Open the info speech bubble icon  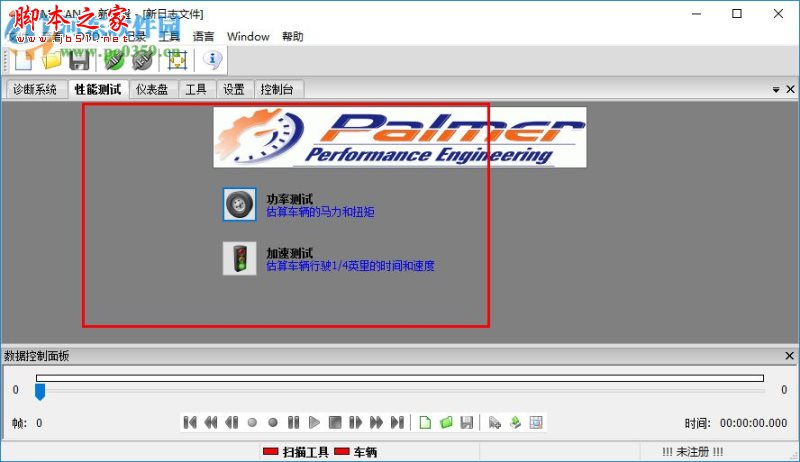212,61
